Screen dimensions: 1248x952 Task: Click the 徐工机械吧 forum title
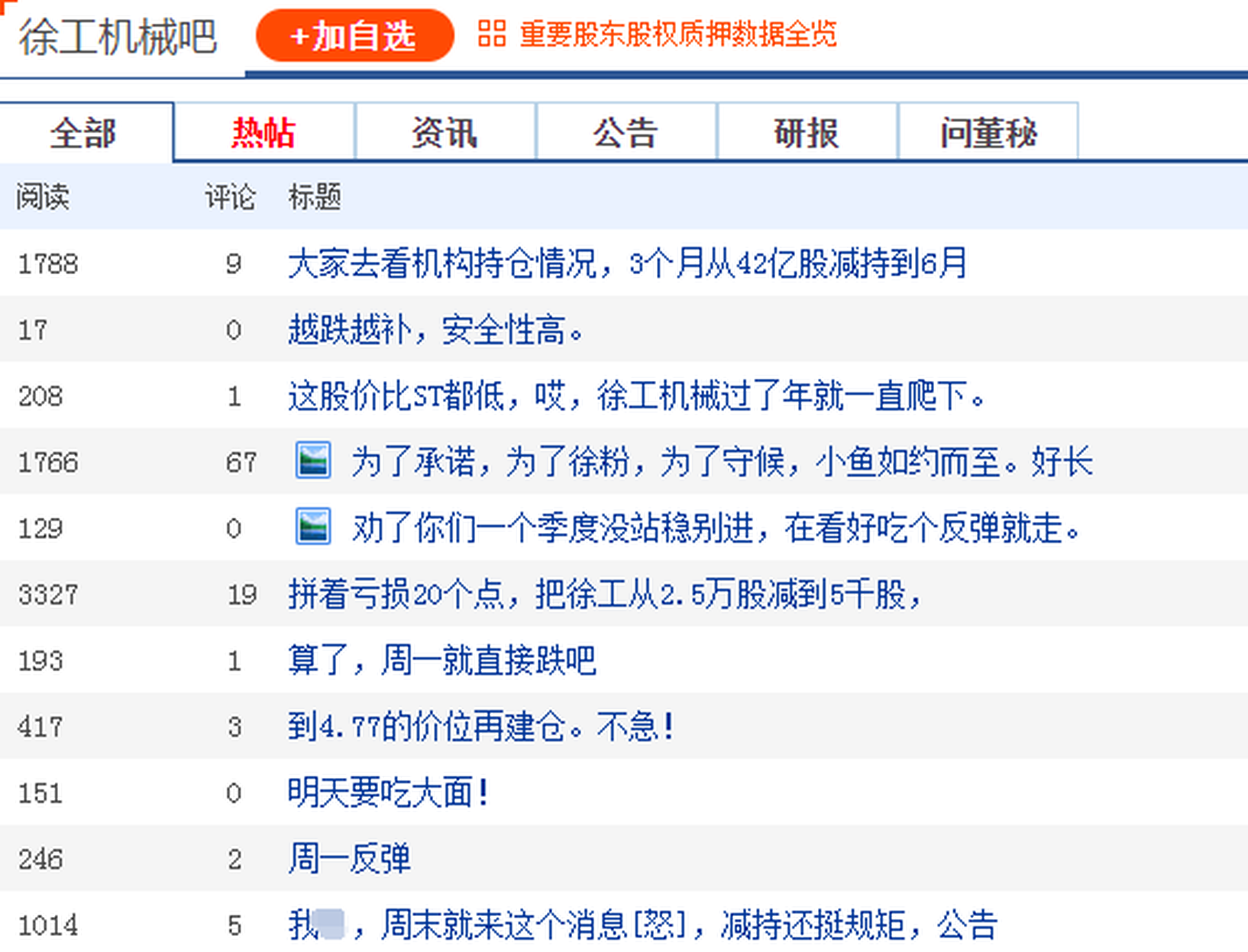118,37
